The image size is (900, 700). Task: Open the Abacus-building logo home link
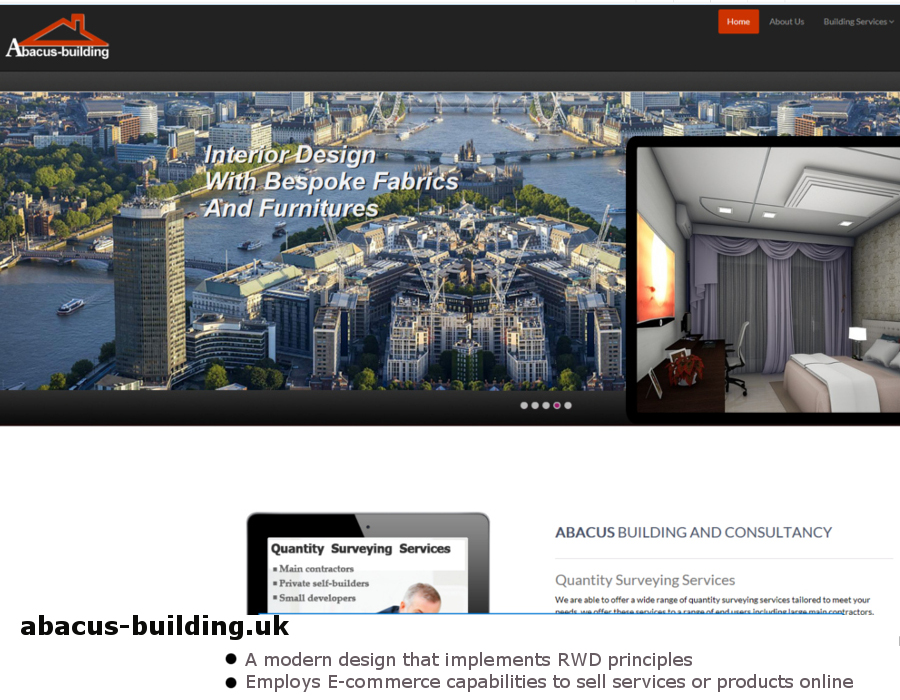pyautogui.click(x=57, y=37)
